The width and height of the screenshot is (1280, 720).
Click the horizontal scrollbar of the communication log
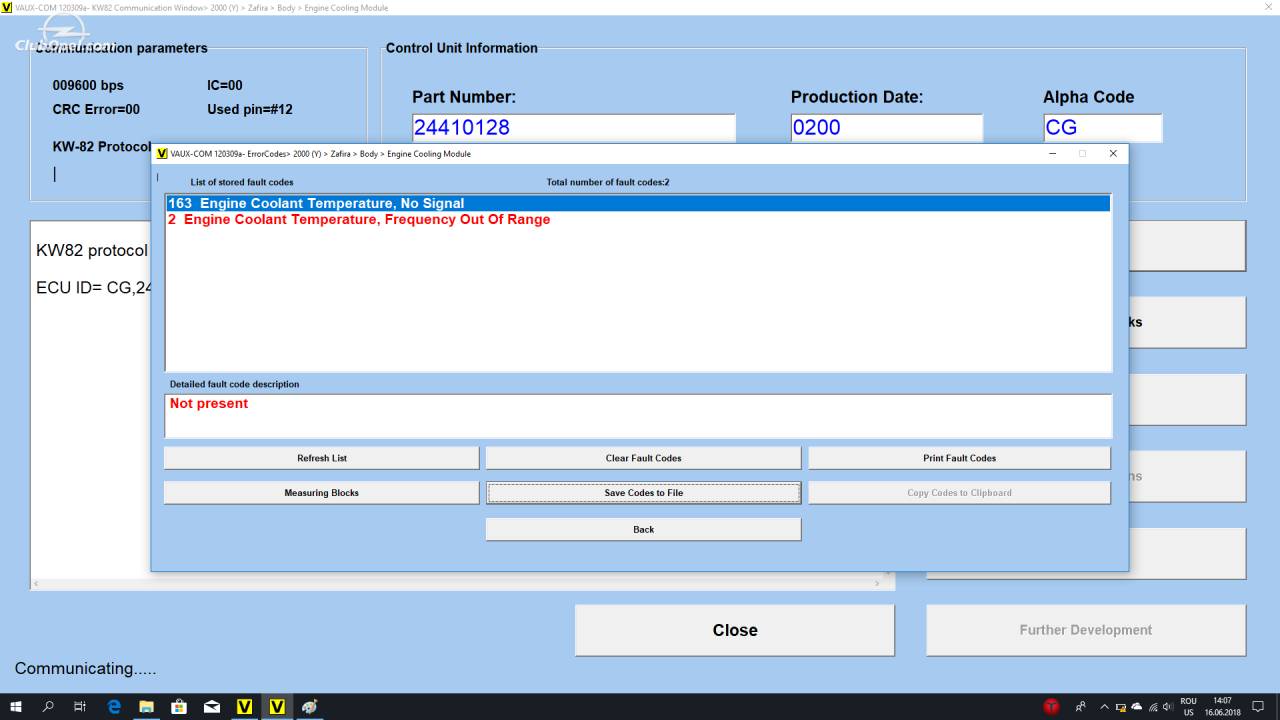pyautogui.click(x=458, y=583)
